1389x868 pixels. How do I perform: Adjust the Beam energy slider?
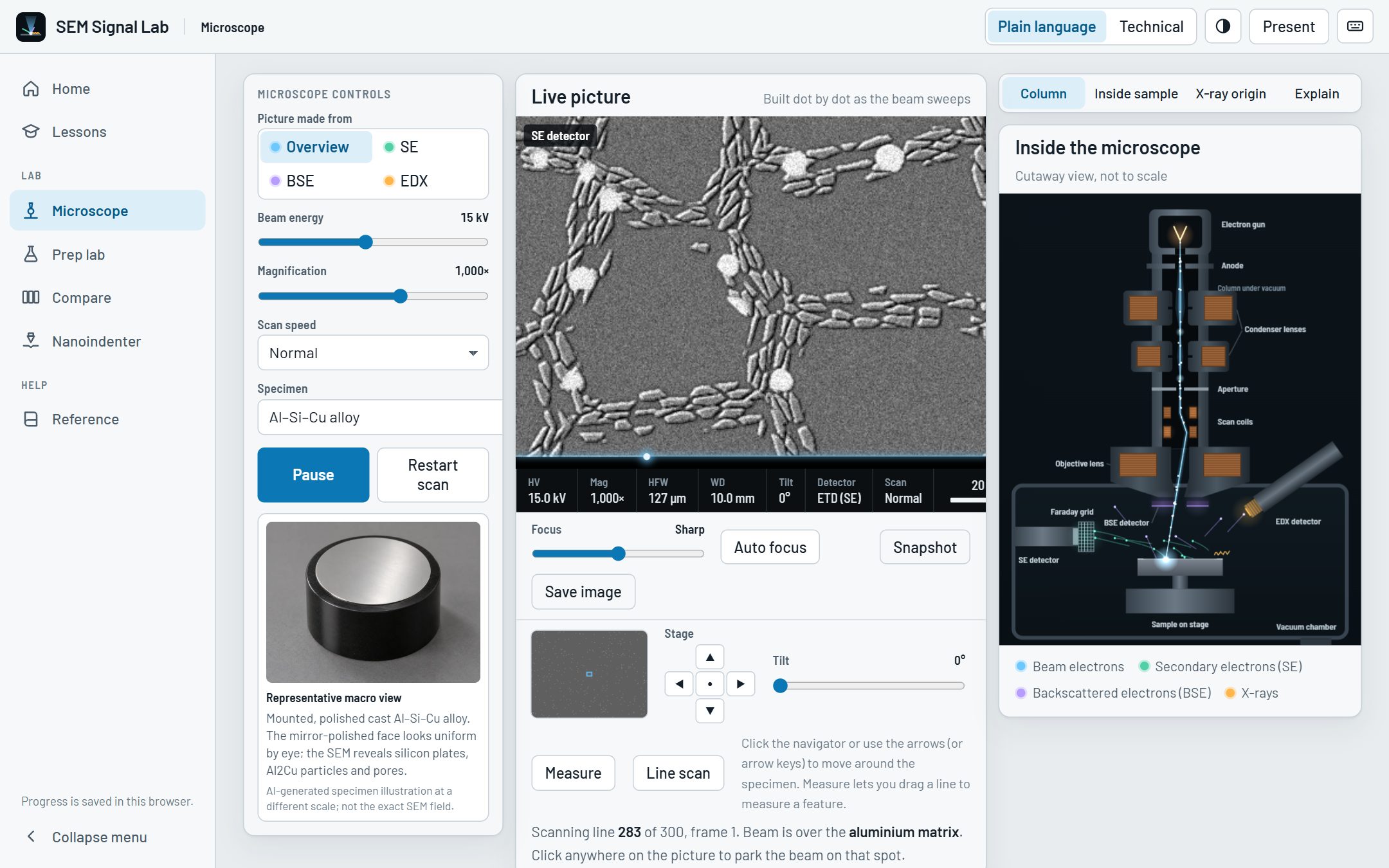[373, 242]
